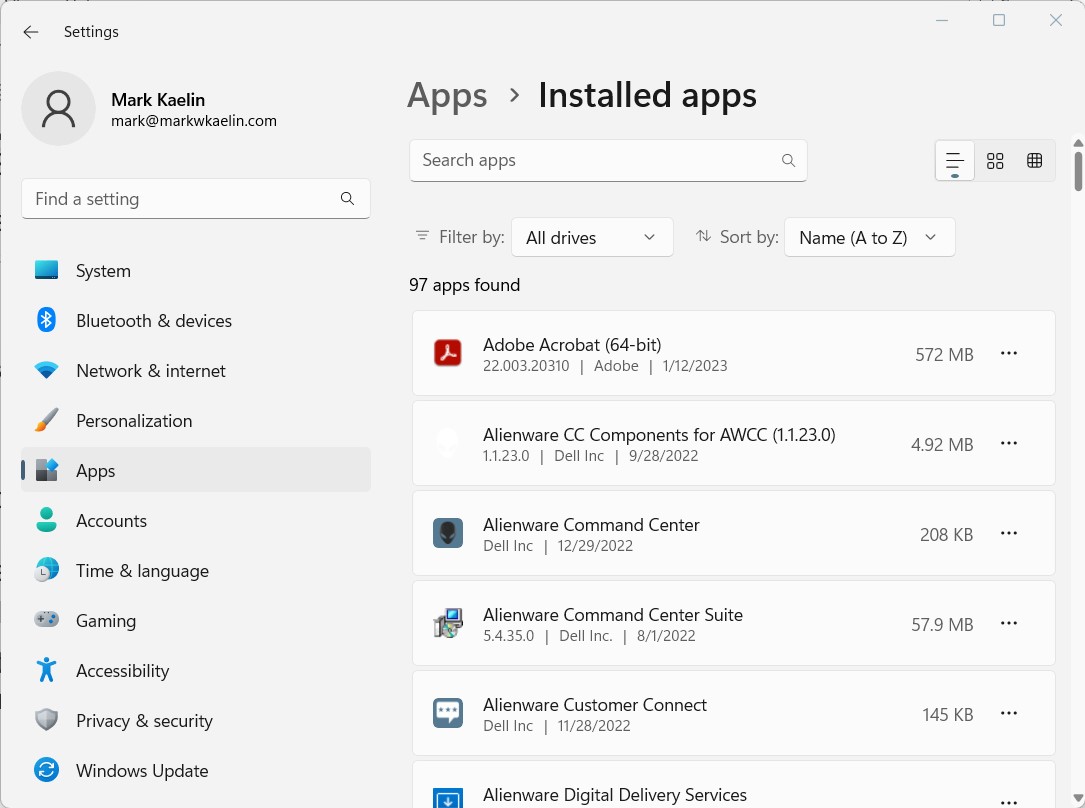Select the Accessibility sidebar icon
Viewport: 1085px width, 808px height.
click(46, 670)
